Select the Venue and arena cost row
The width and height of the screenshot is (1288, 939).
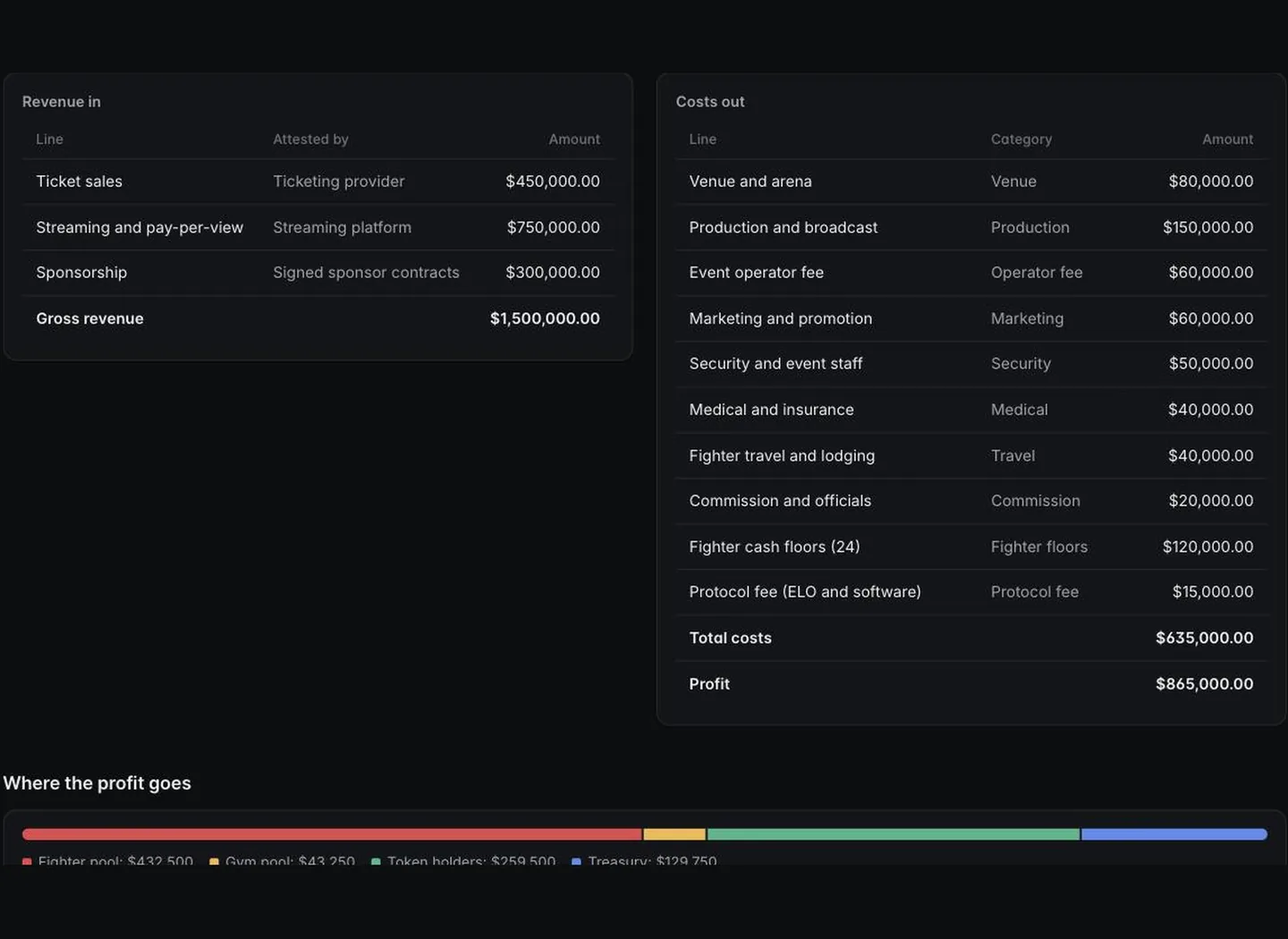971,182
